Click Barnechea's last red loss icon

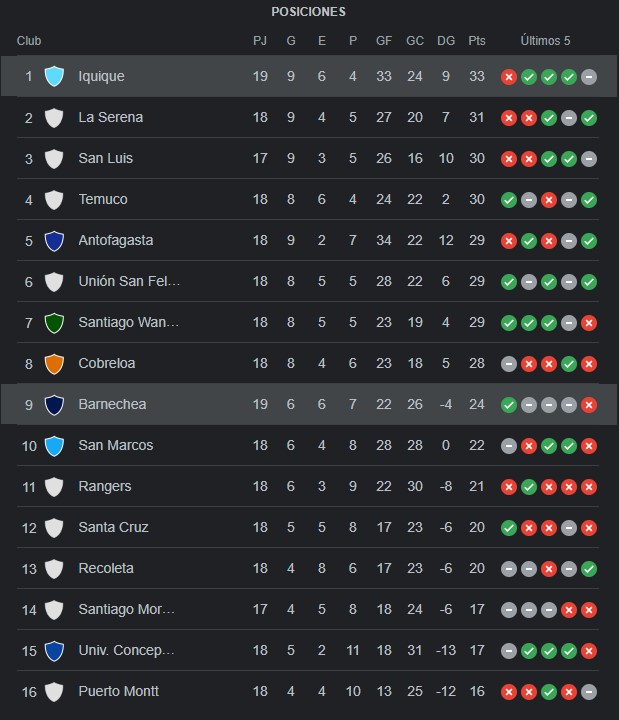pos(589,405)
